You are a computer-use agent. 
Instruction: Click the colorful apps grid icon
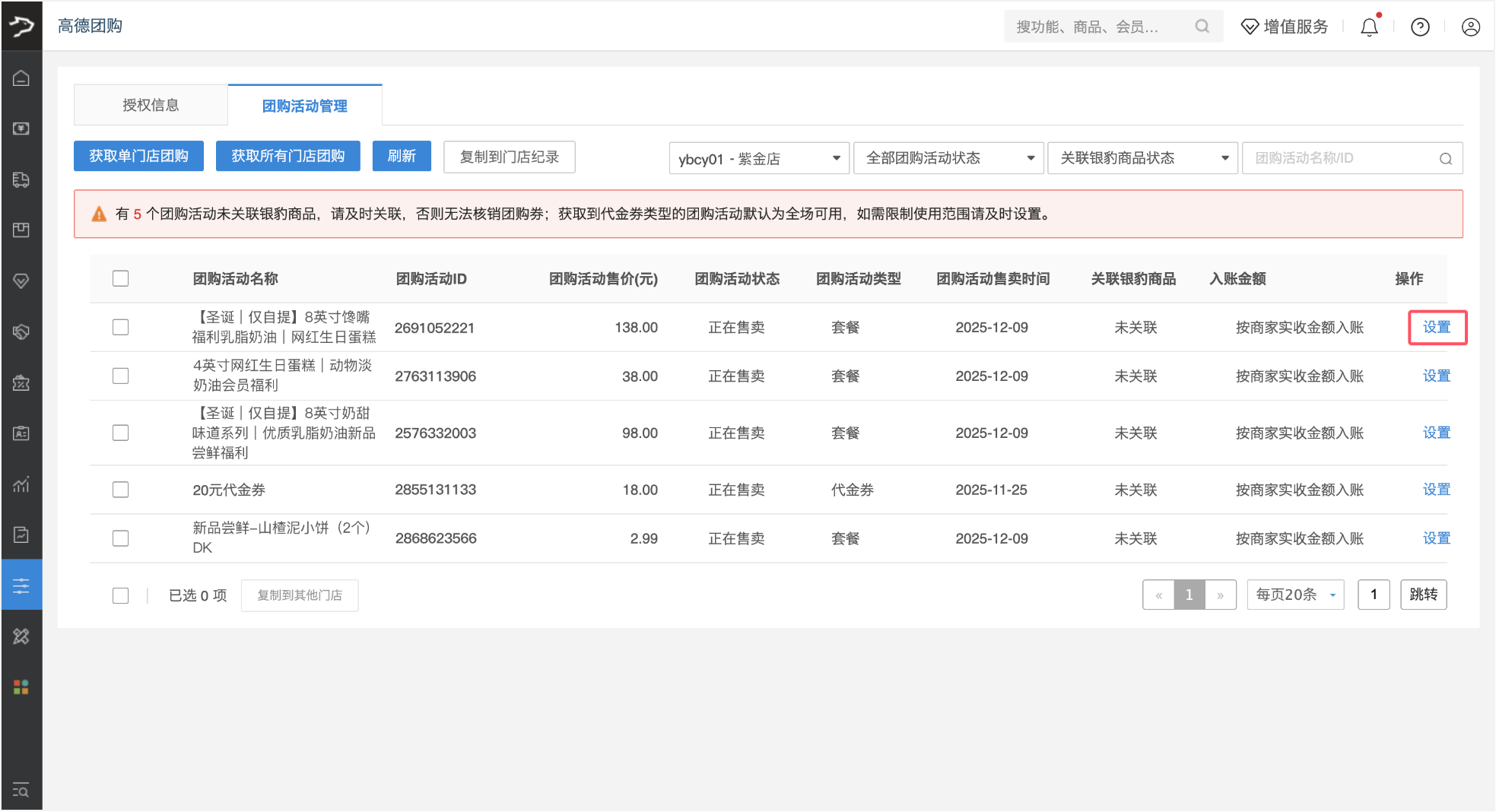click(x=21, y=687)
